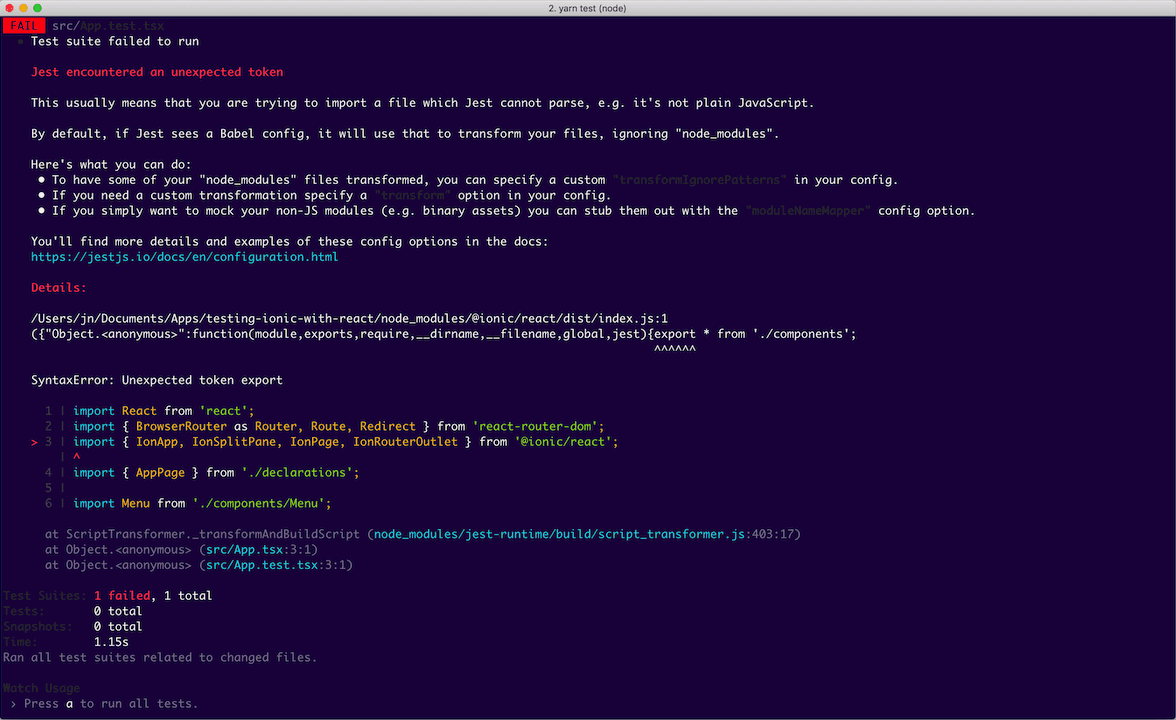Click 'Test suite failed to run' line
The width and height of the screenshot is (1176, 720).
click(115, 41)
